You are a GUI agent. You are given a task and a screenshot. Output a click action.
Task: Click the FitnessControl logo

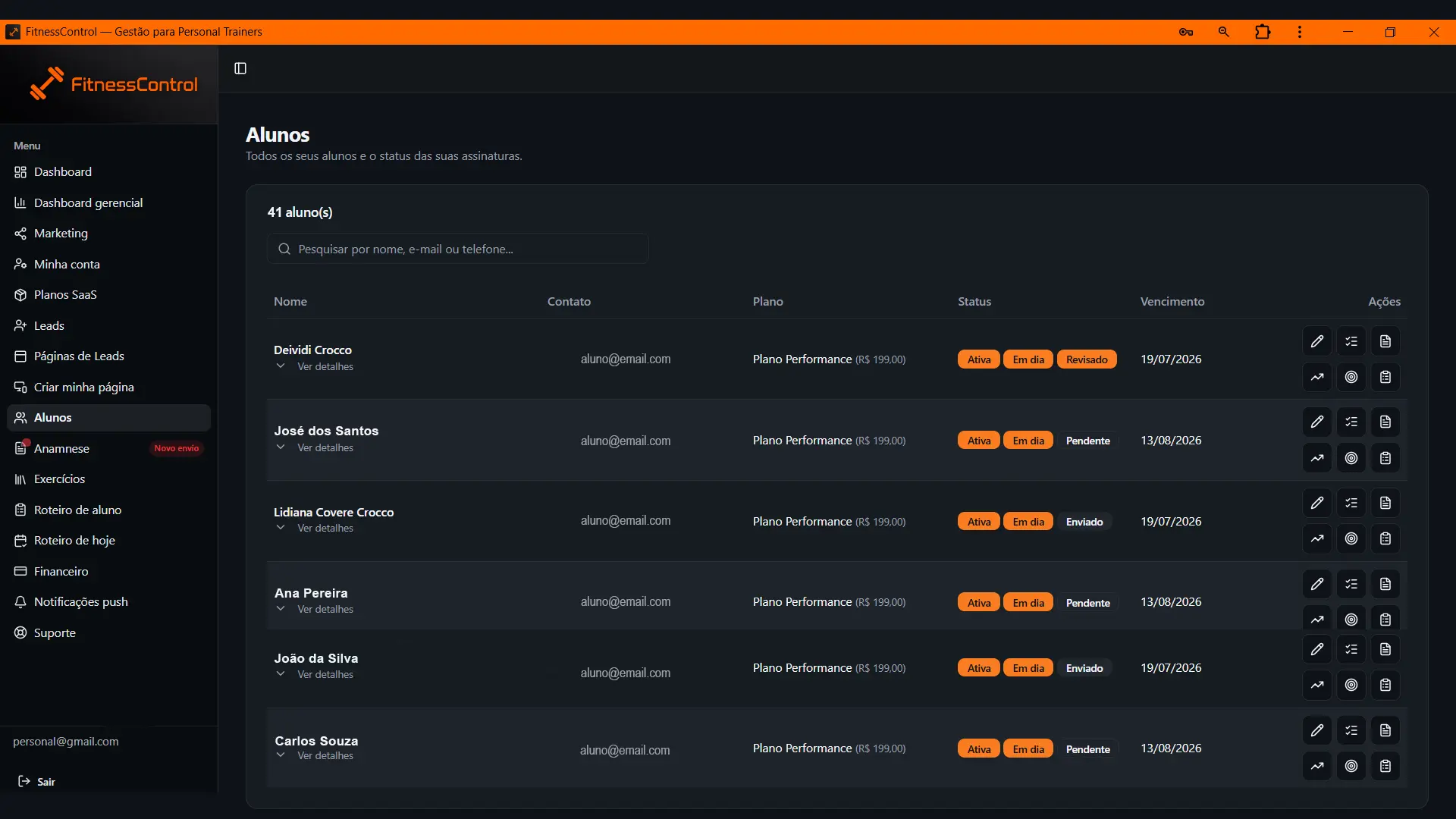coord(114,84)
